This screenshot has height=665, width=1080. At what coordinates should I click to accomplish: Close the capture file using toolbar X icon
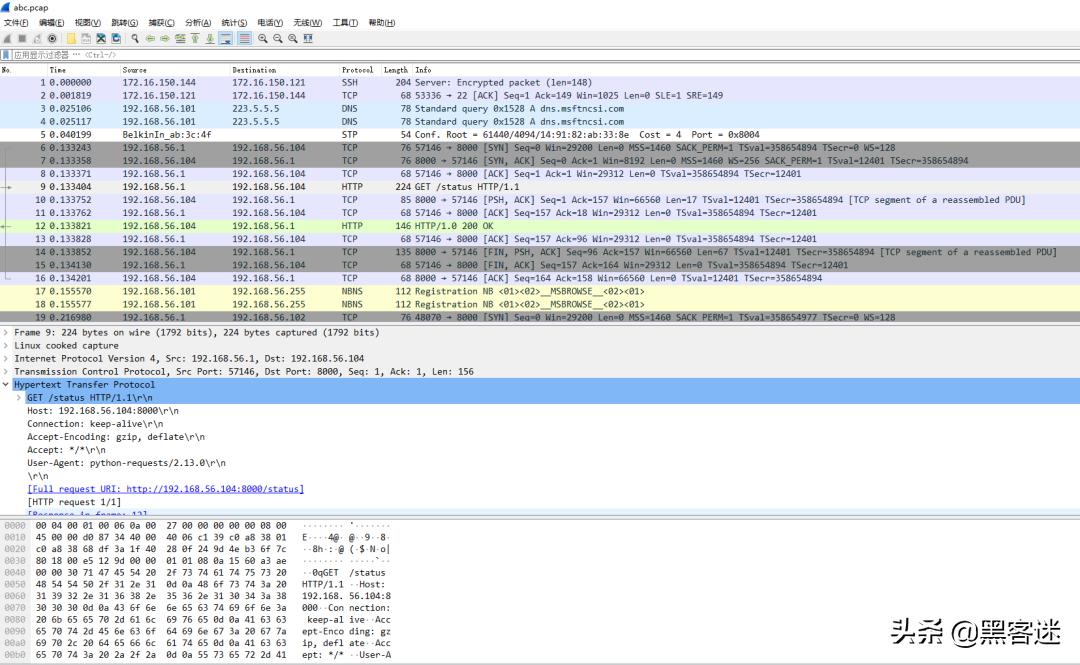[x=101, y=38]
